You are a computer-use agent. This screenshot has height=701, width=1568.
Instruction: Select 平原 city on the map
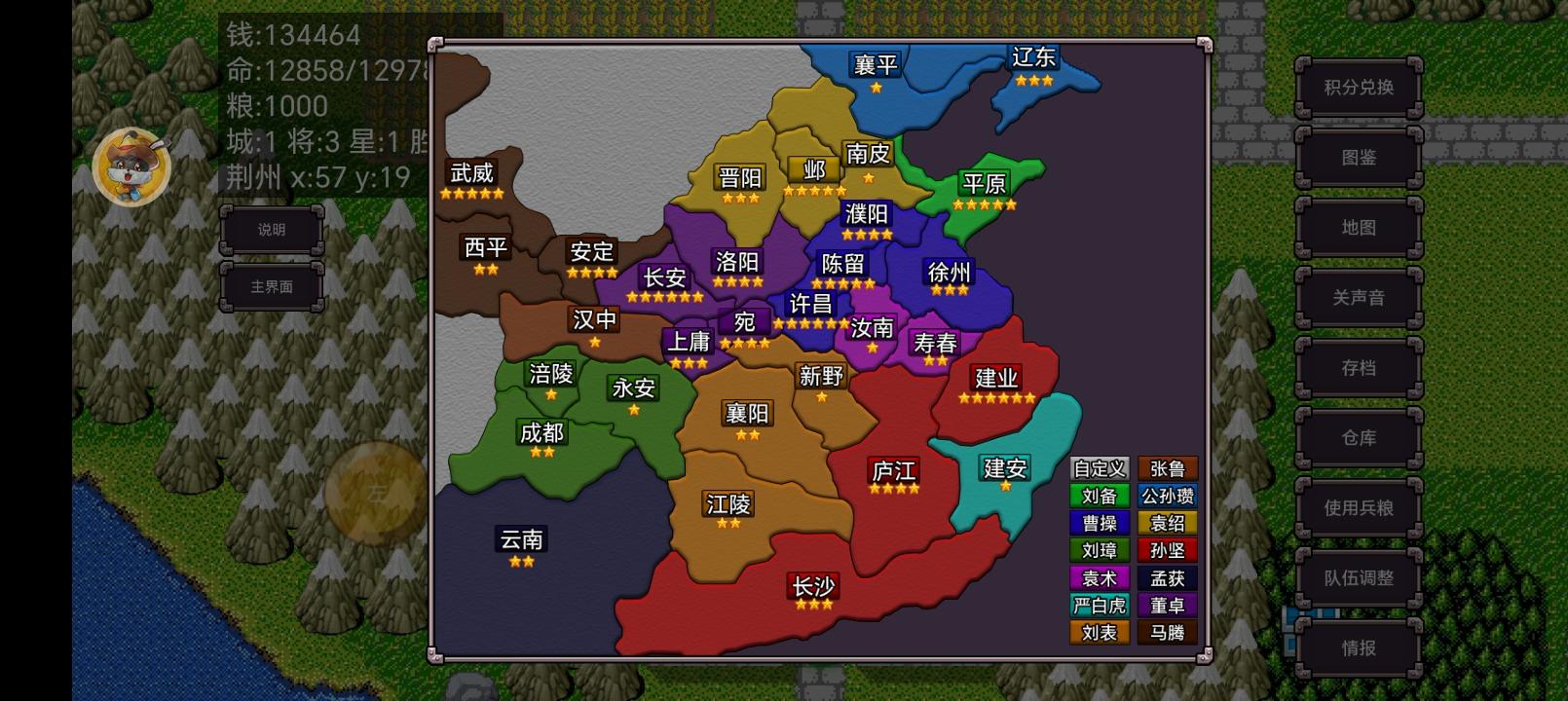click(984, 184)
